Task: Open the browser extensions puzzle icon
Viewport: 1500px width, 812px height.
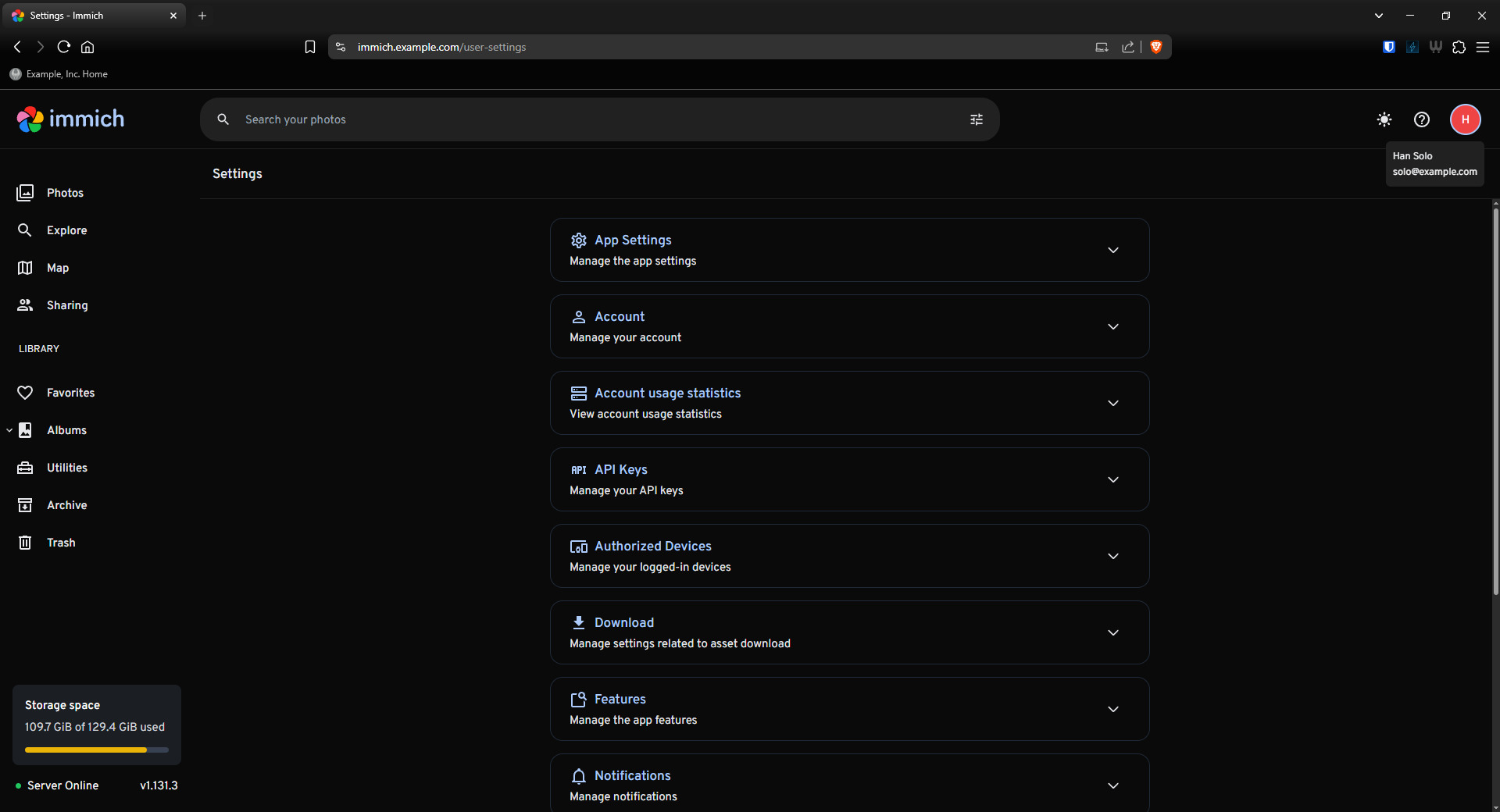Action: click(x=1459, y=47)
